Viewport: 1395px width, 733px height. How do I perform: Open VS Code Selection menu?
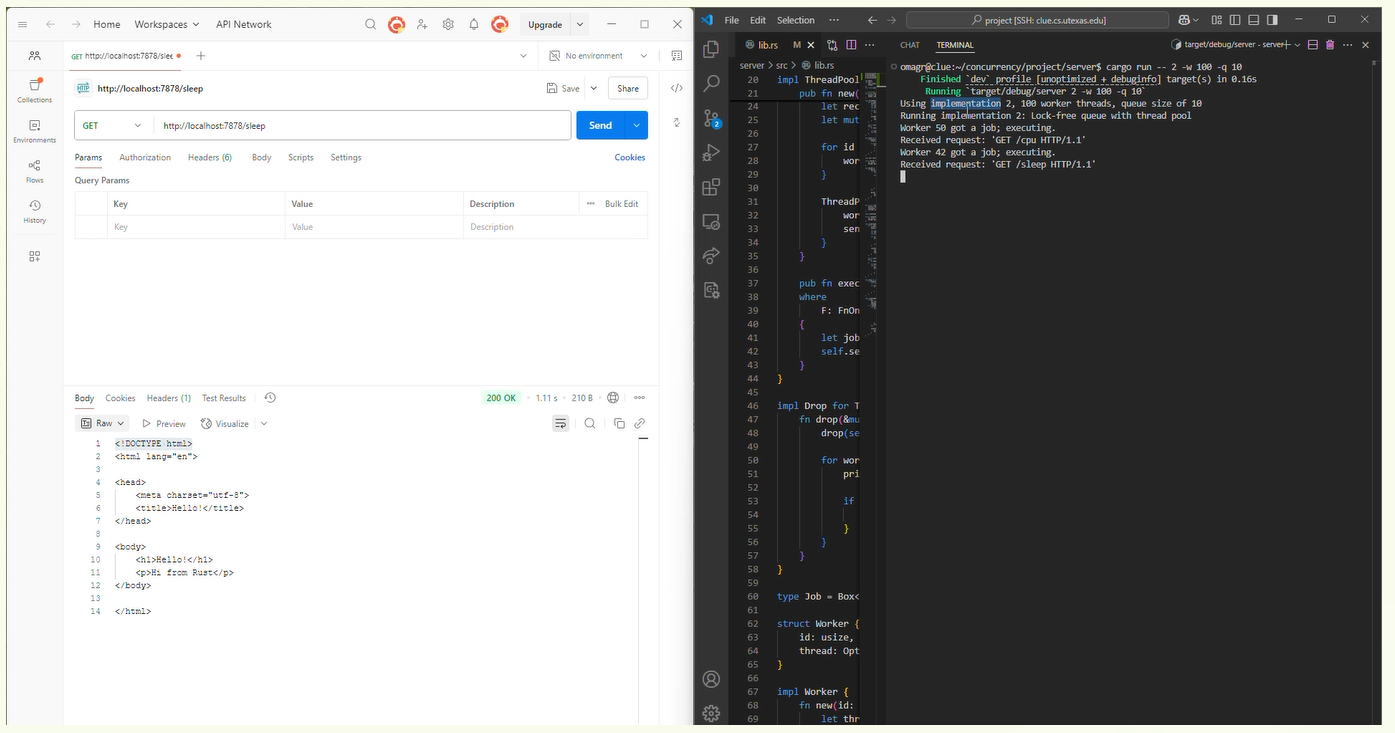click(796, 20)
